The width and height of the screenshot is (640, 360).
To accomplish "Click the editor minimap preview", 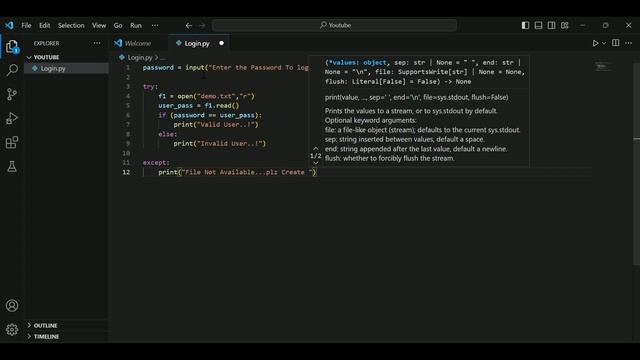I will (x=603, y=67).
